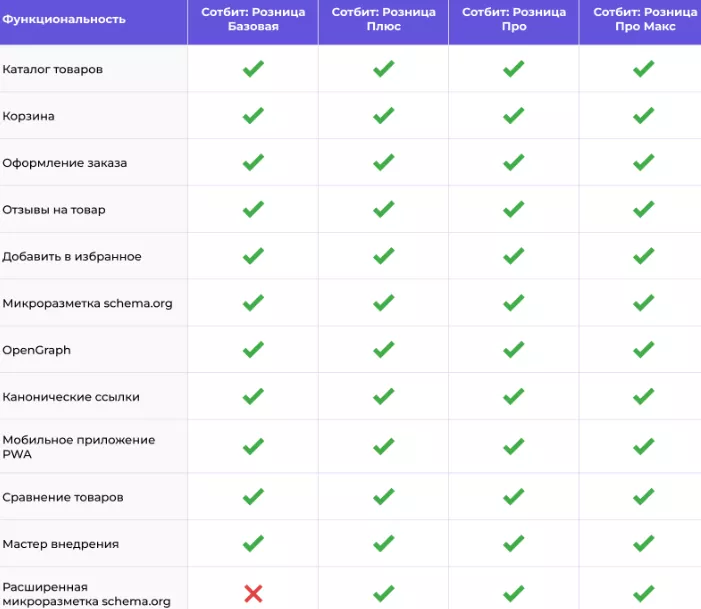Click Оформление заказа checkmark under Розница Про
Viewport: 701px width, 609px height.
click(513, 162)
